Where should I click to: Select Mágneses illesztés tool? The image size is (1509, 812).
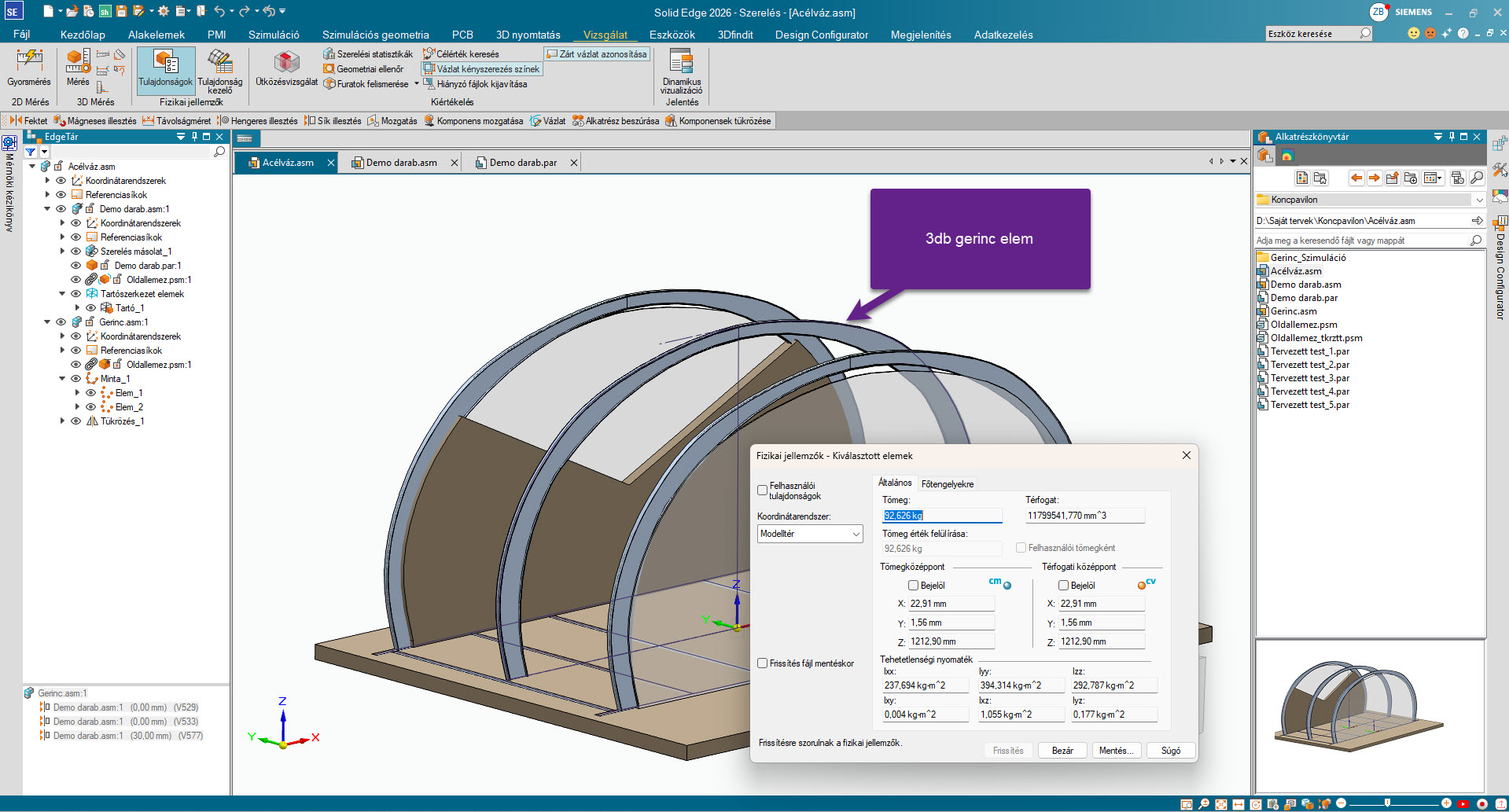tap(95, 121)
